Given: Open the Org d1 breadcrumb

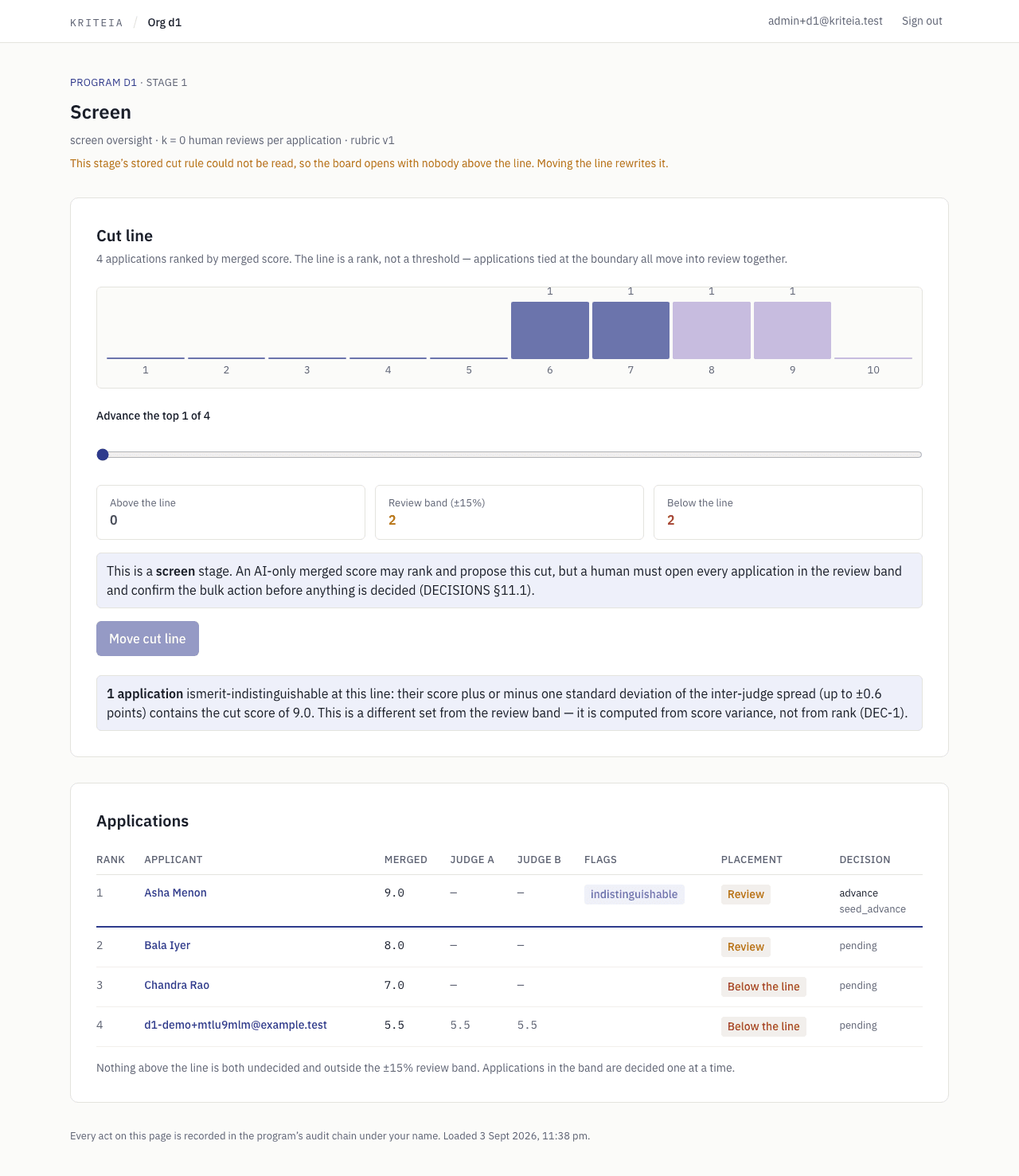Looking at the screenshot, I should [x=165, y=22].
